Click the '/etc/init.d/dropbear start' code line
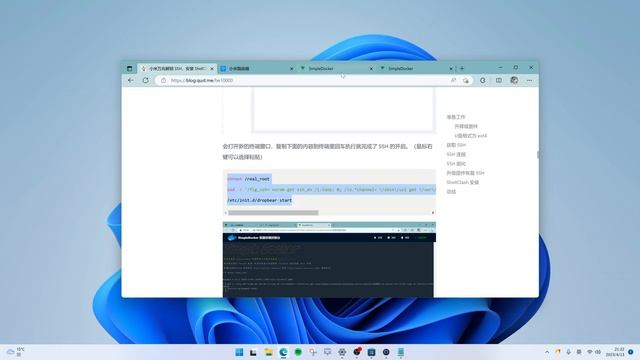This screenshot has width=640, height=360. click(x=260, y=200)
